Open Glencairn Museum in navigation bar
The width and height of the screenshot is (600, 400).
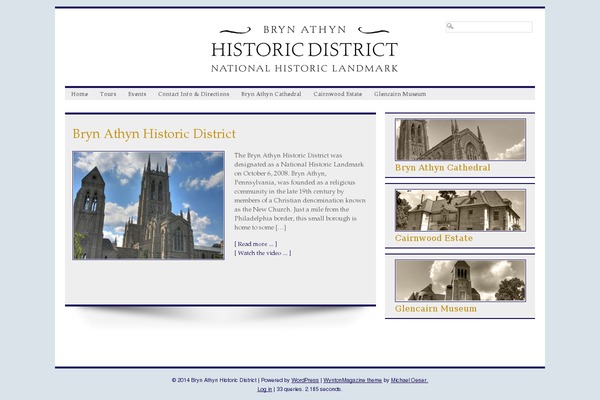pyautogui.click(x=400, y=94)
